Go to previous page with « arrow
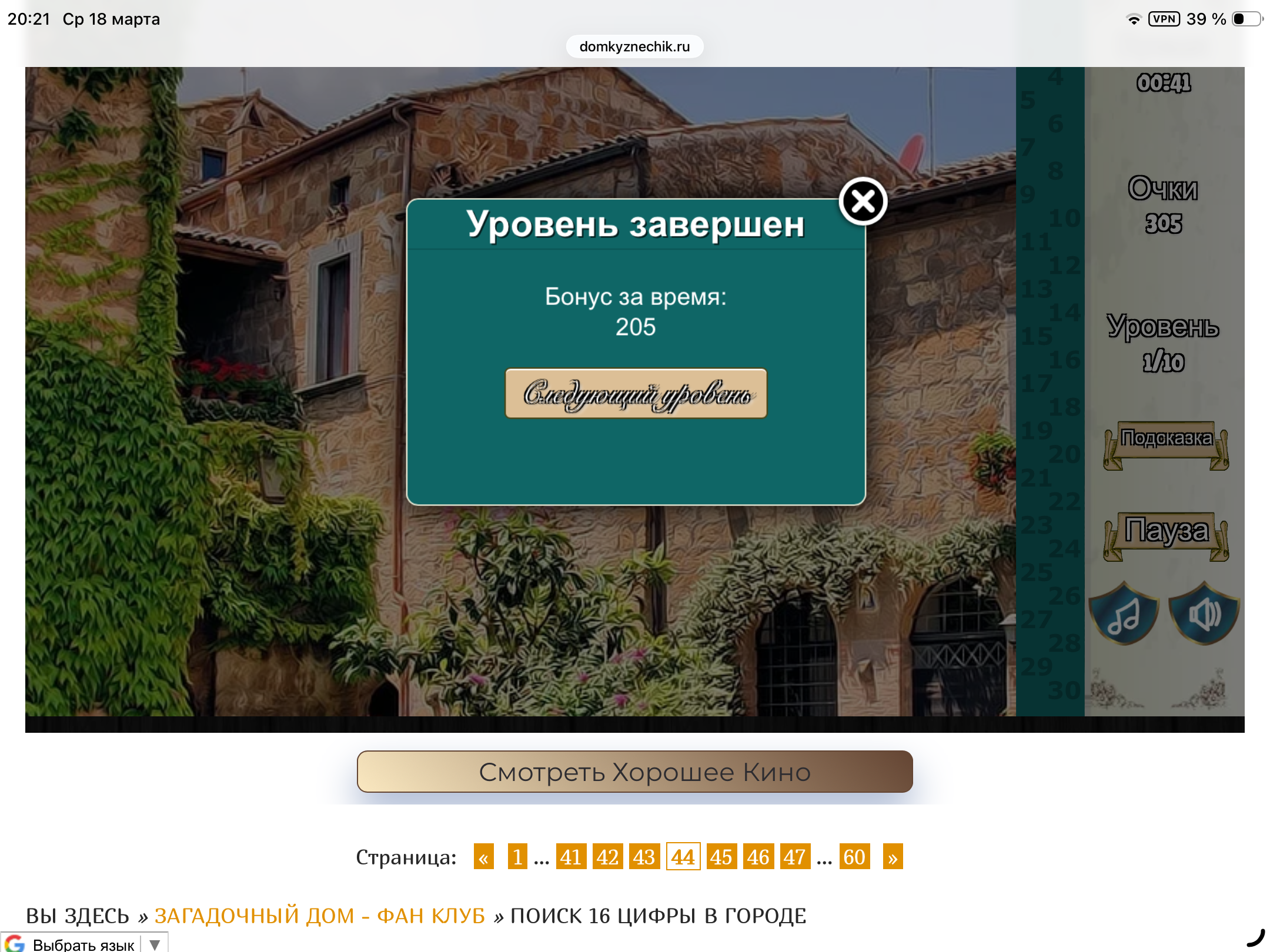 tap(483, 857)
